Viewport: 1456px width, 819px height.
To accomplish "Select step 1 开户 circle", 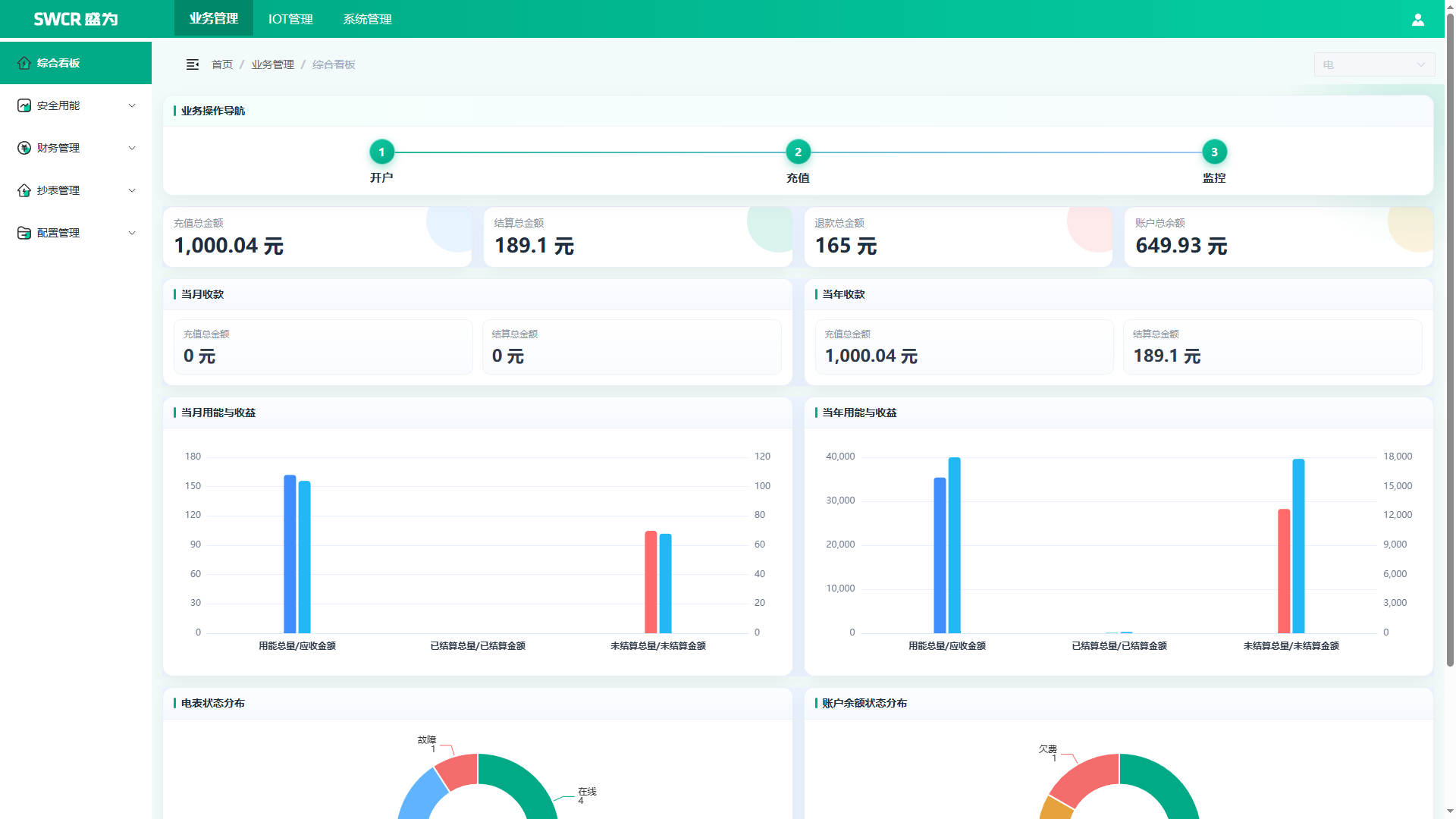I will pos(381,152).
